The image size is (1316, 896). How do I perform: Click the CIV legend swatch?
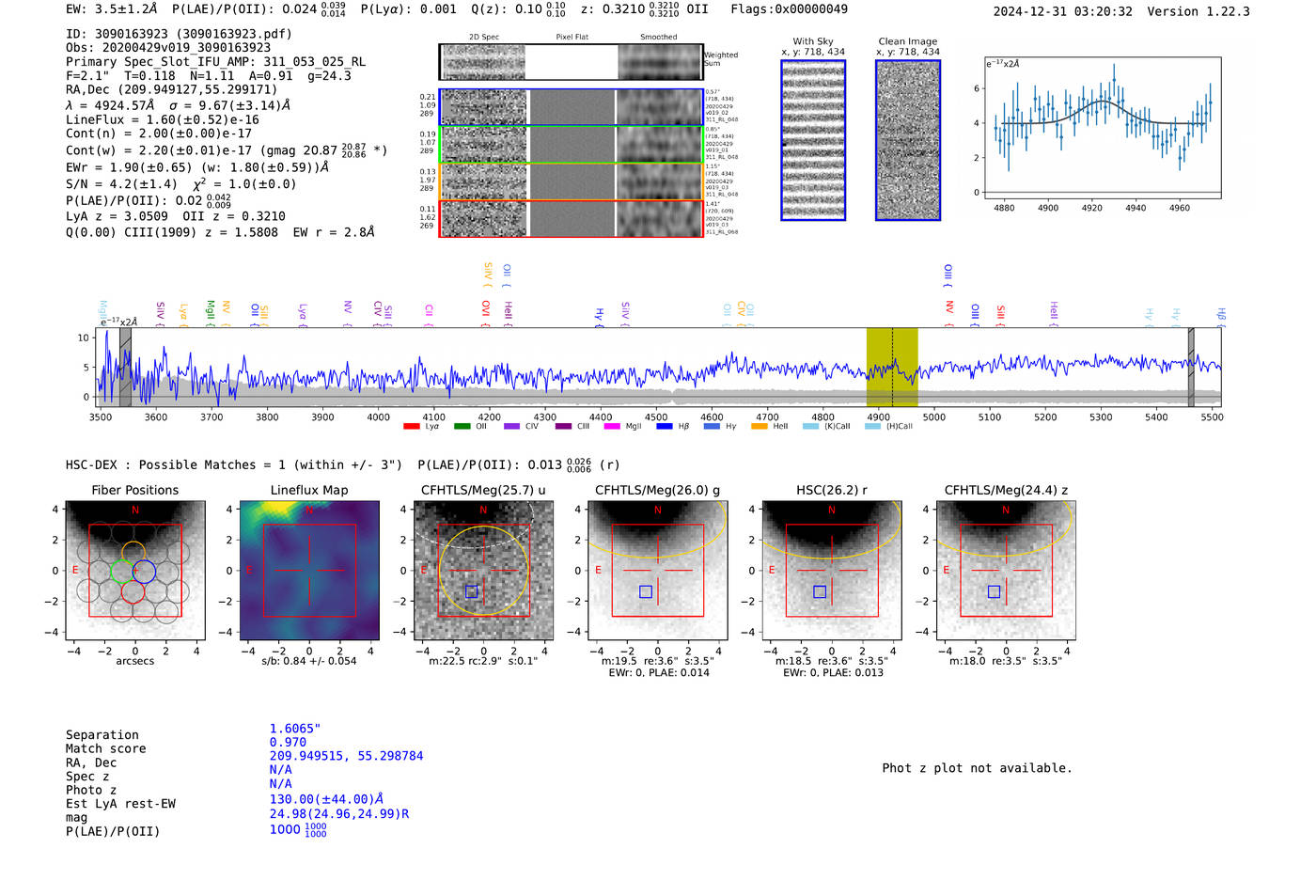pos(511,426)
